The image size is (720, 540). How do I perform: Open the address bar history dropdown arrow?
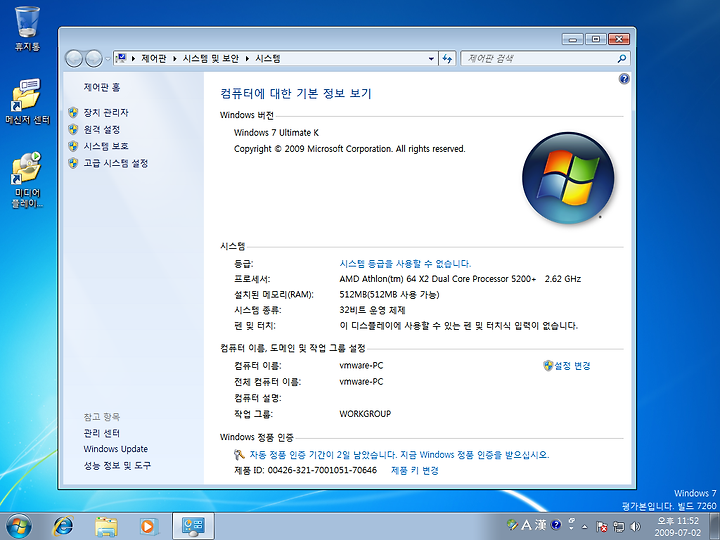point(431,59)
